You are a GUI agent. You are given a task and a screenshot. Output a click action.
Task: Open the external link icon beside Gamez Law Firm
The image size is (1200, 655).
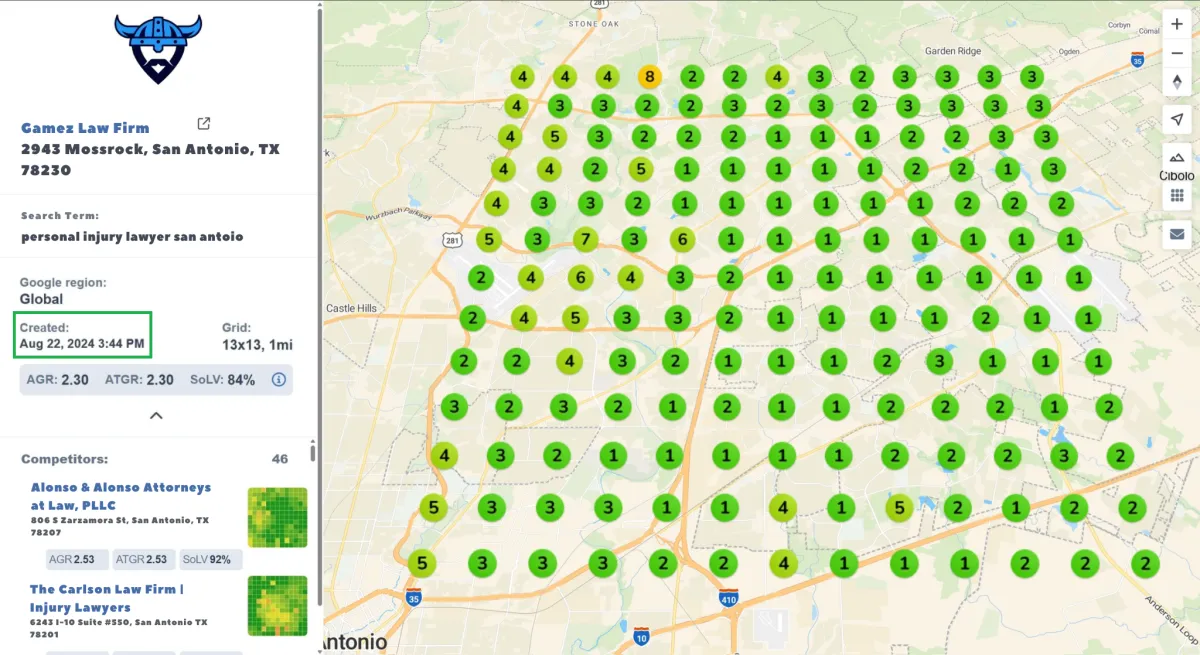click(x=204, y=124)
